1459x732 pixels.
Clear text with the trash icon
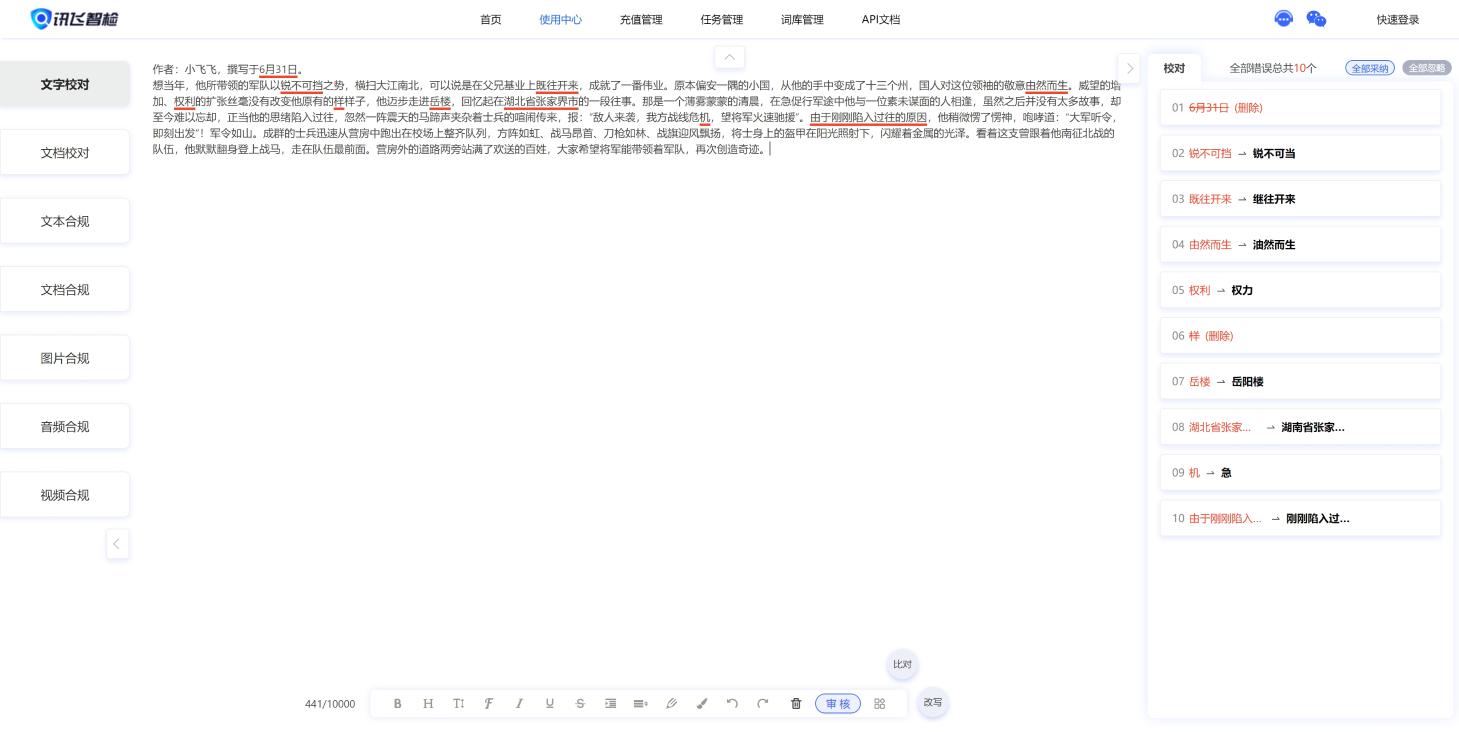[796, 704]
